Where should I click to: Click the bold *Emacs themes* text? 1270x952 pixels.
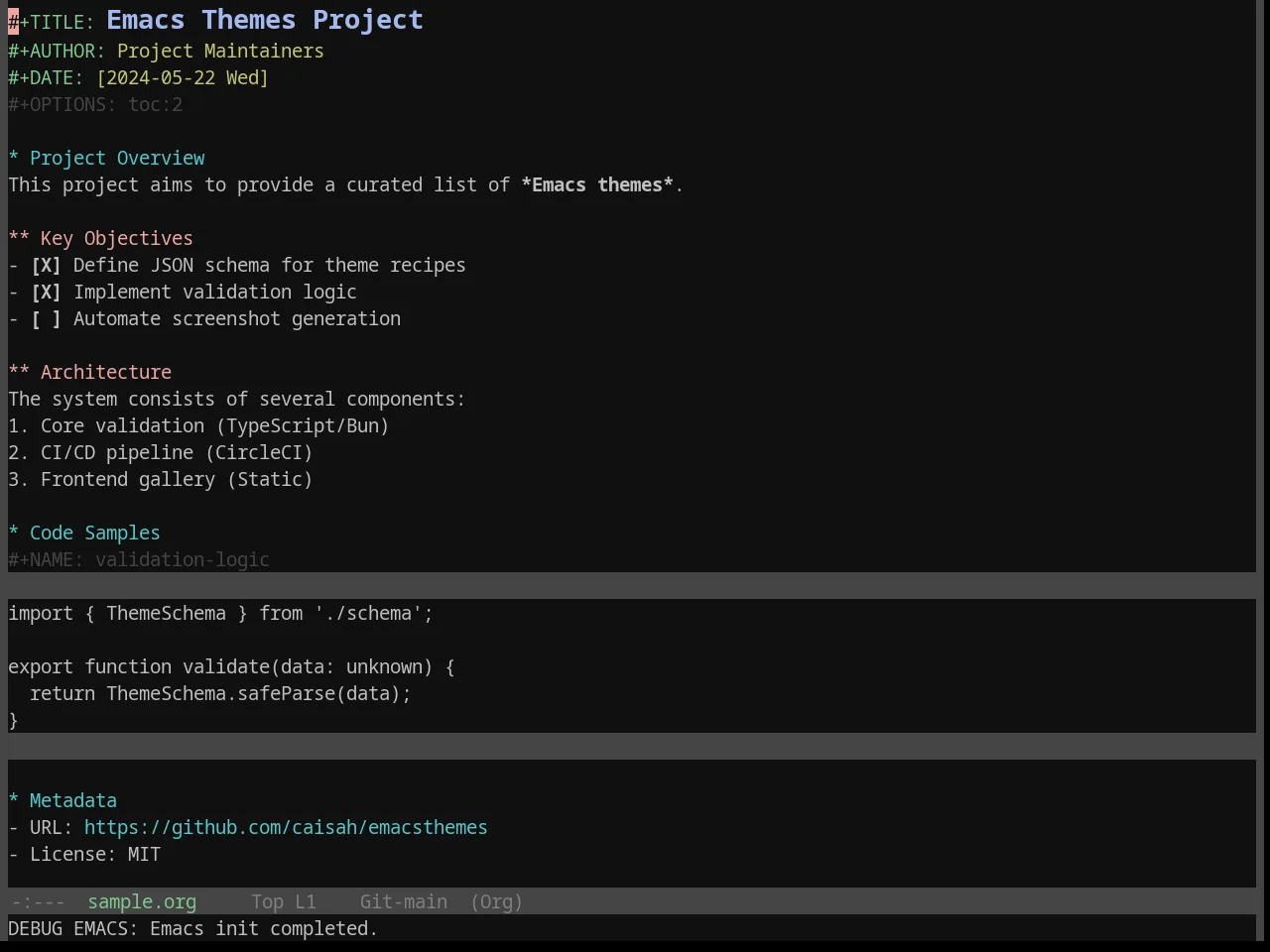point(597,184)
